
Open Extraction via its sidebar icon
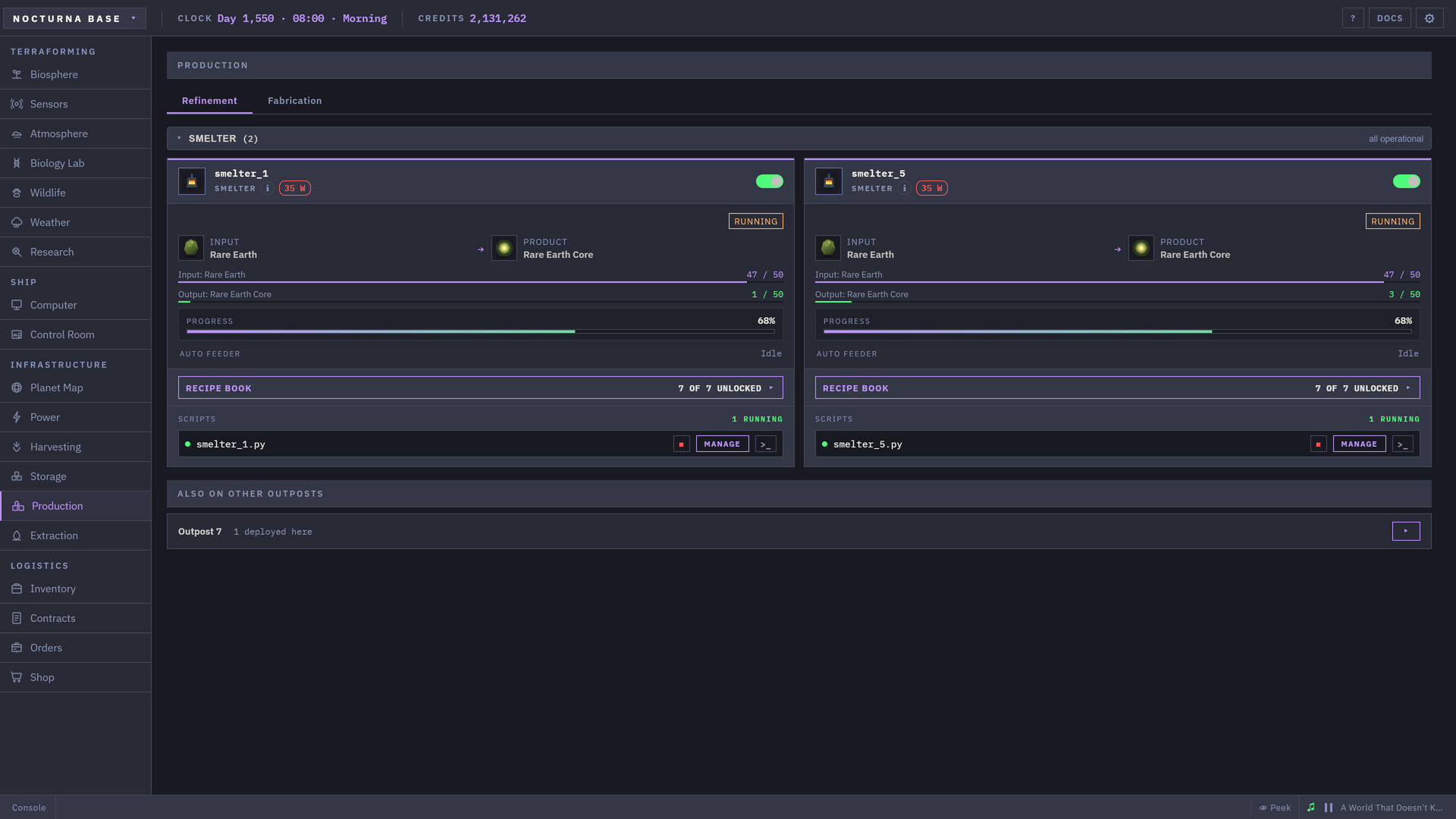pyautogui.click(x=17, y=535)
